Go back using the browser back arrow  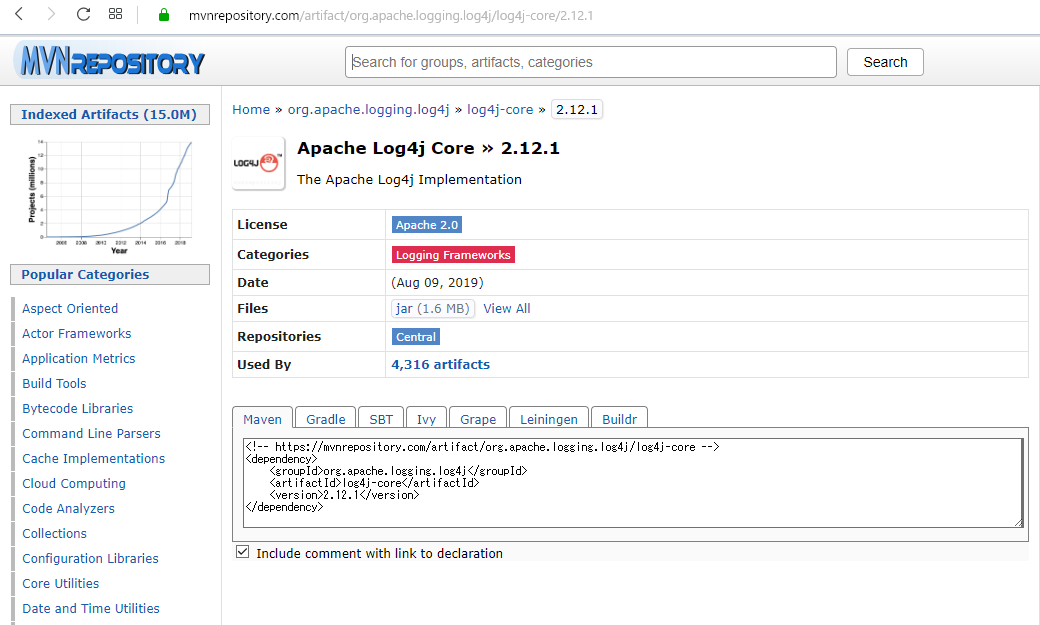coord(19,14)
